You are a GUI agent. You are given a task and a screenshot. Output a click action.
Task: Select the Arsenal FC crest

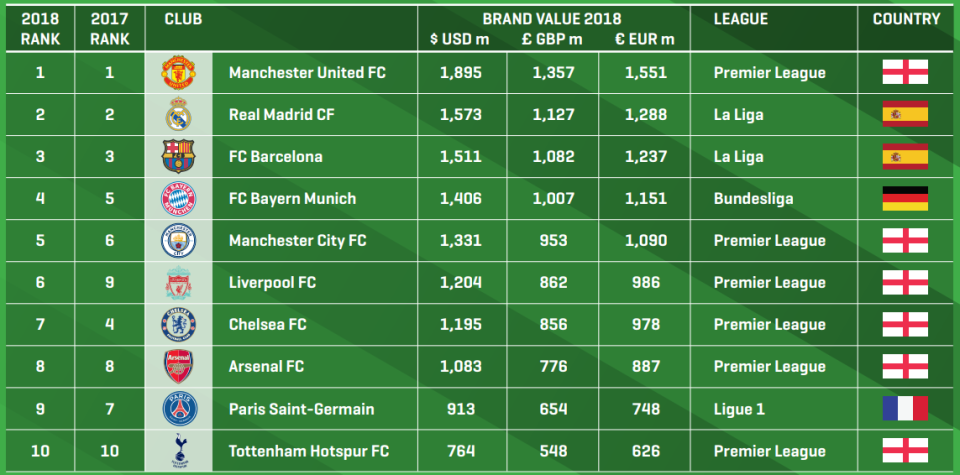[x=179, y=367]
